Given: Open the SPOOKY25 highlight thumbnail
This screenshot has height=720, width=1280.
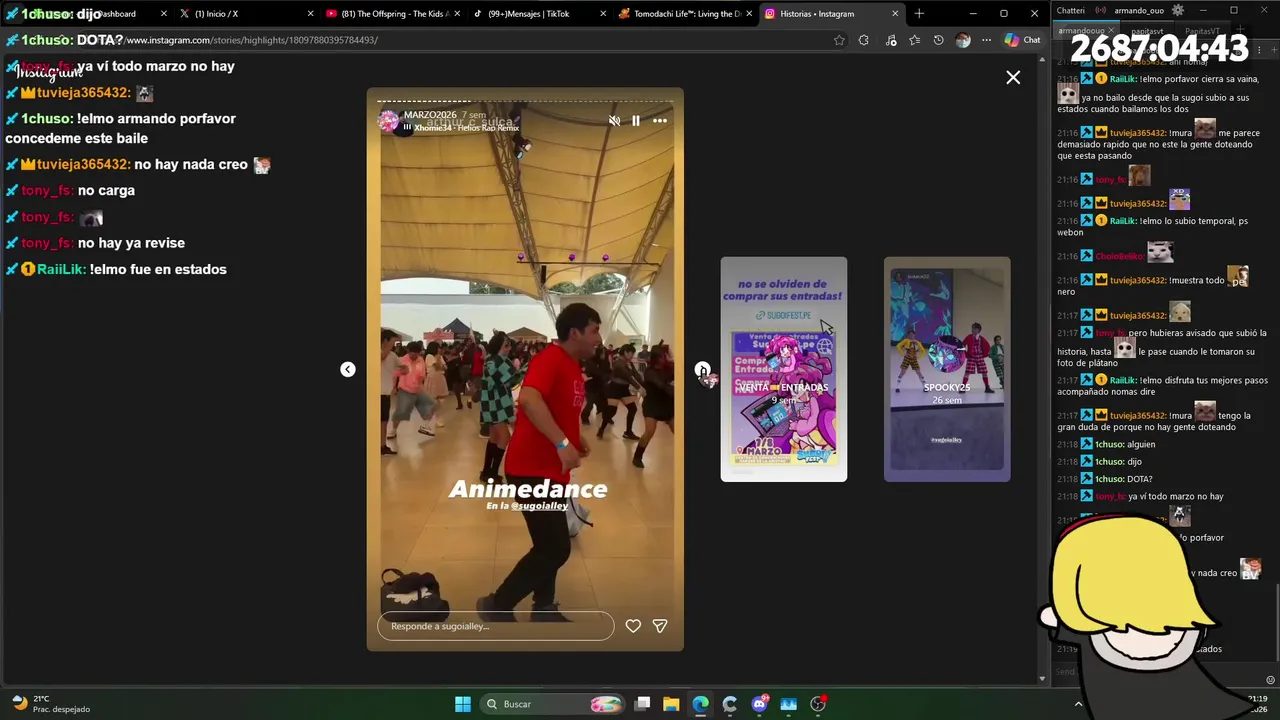Looking at the screenshot, I should click(947, 369).
